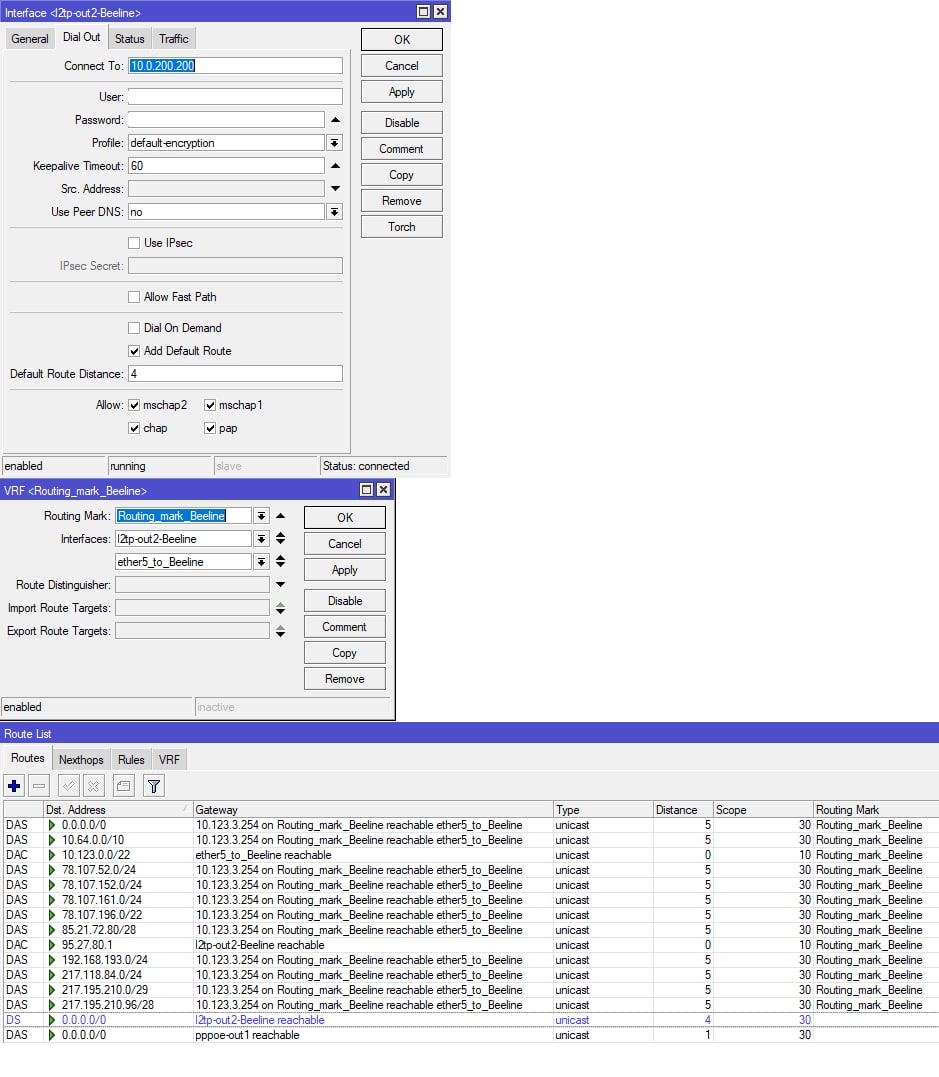The height and width of the screenshot is (1077, 939).
Task: Uncheck mschap1 authentication
Action: click(210, 405)
